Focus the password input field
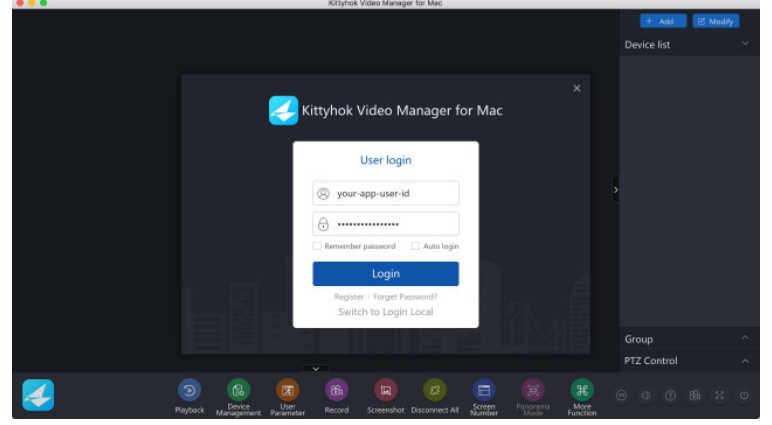 pos(386,224)
